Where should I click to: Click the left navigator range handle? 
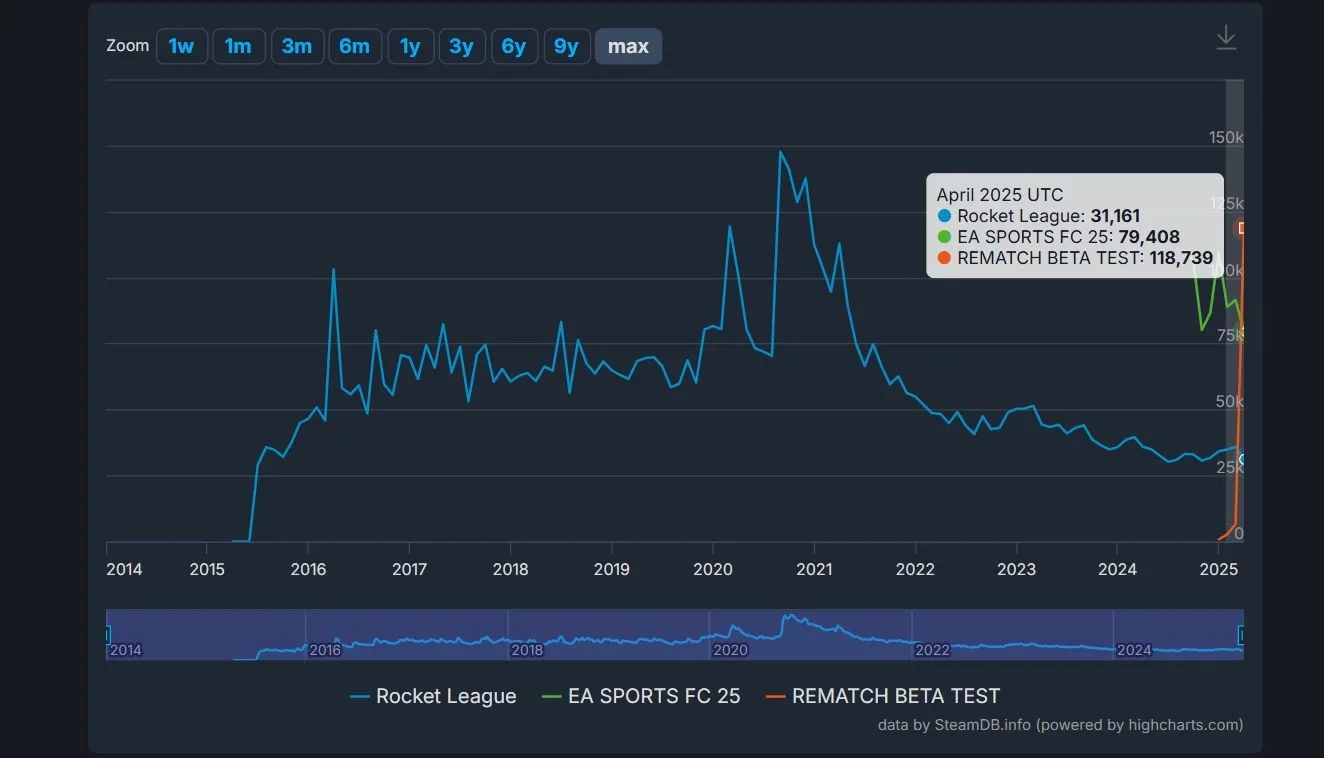(108, 634)
